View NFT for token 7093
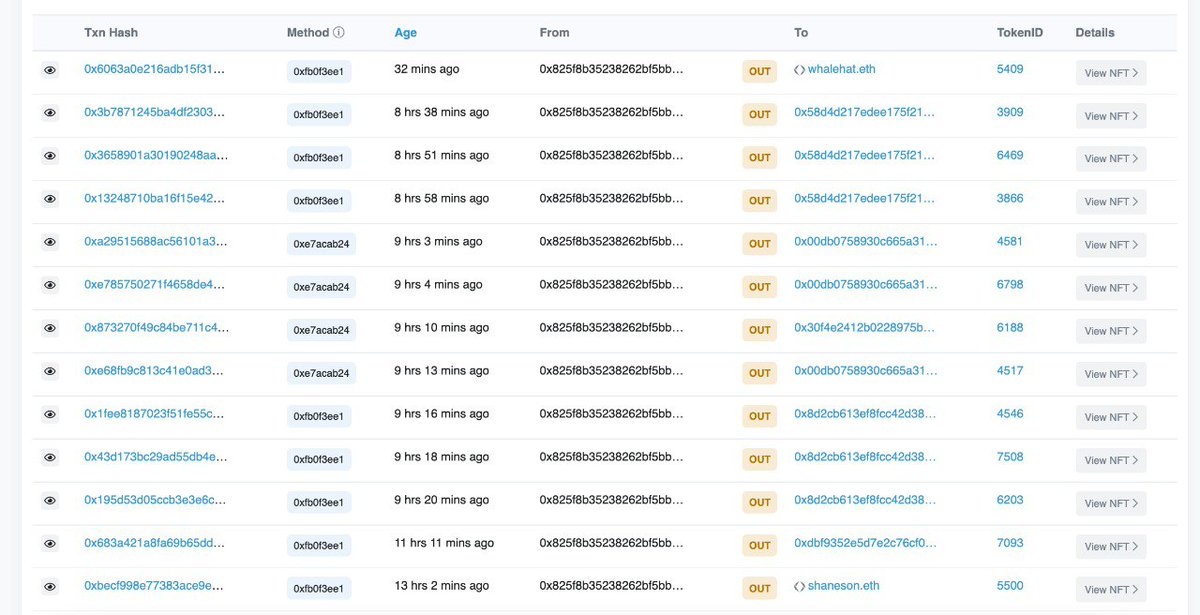The image size is (1200, 615). [x=1111, y=546]
